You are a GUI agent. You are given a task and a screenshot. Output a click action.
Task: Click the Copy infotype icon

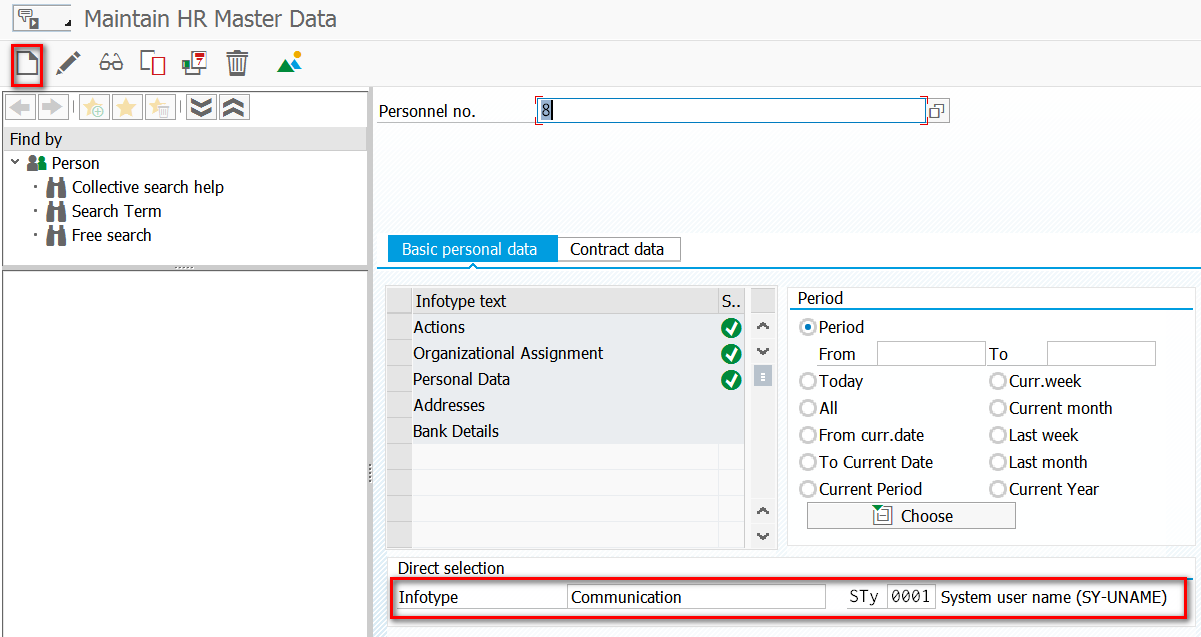tap(152, 64)
